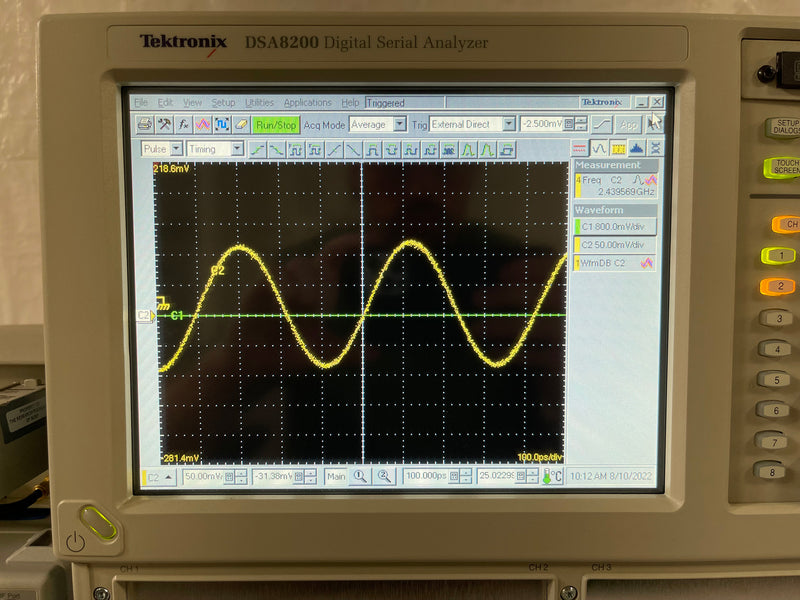Click the 10:12 AM 8/10/2022 clock
The width and height of the screenshot is (800, 600).
pyautogui.click(x=611, y=476)
